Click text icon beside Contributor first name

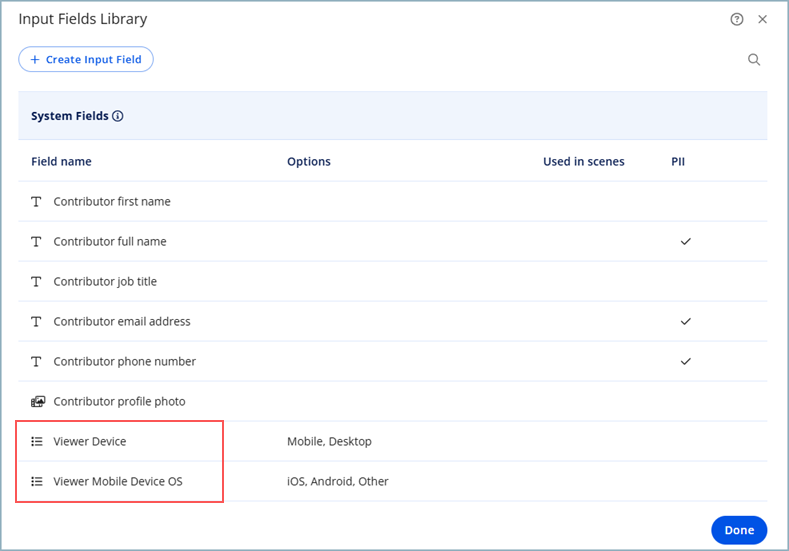pyautogui.click(x=37, y=202)
